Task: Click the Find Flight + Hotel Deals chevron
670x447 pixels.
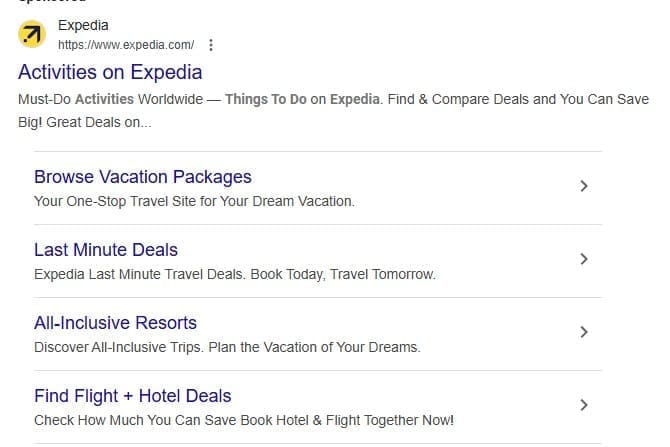Action: (584, 405)
